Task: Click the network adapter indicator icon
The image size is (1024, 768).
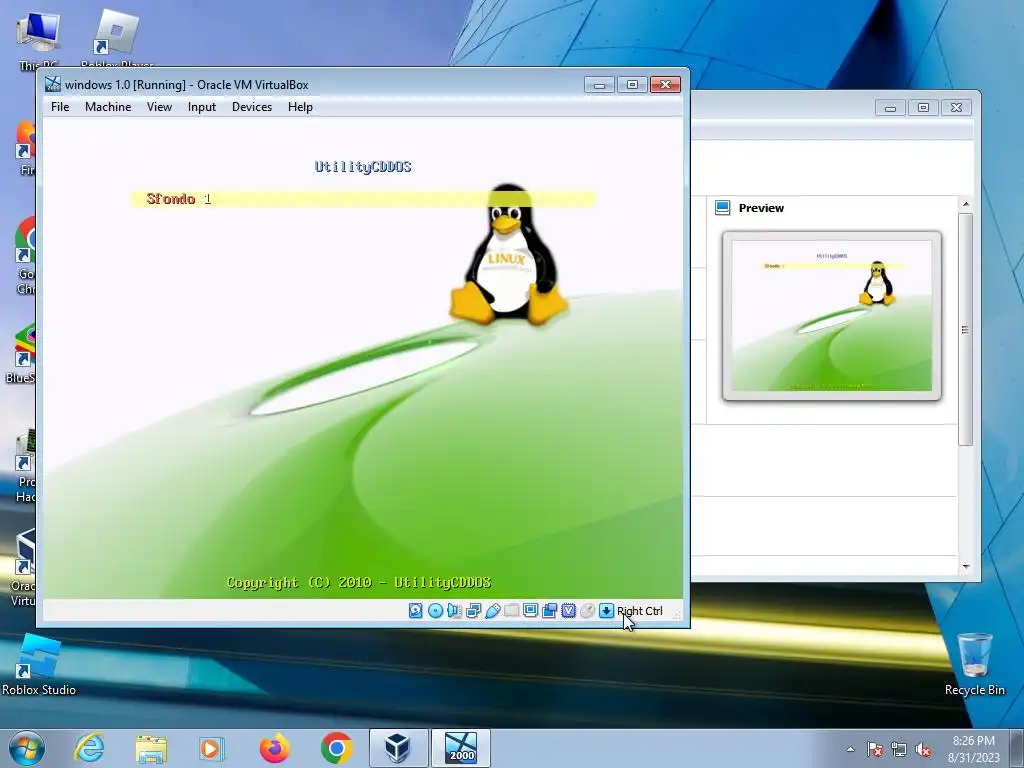Action: click(x=473, y=611)
